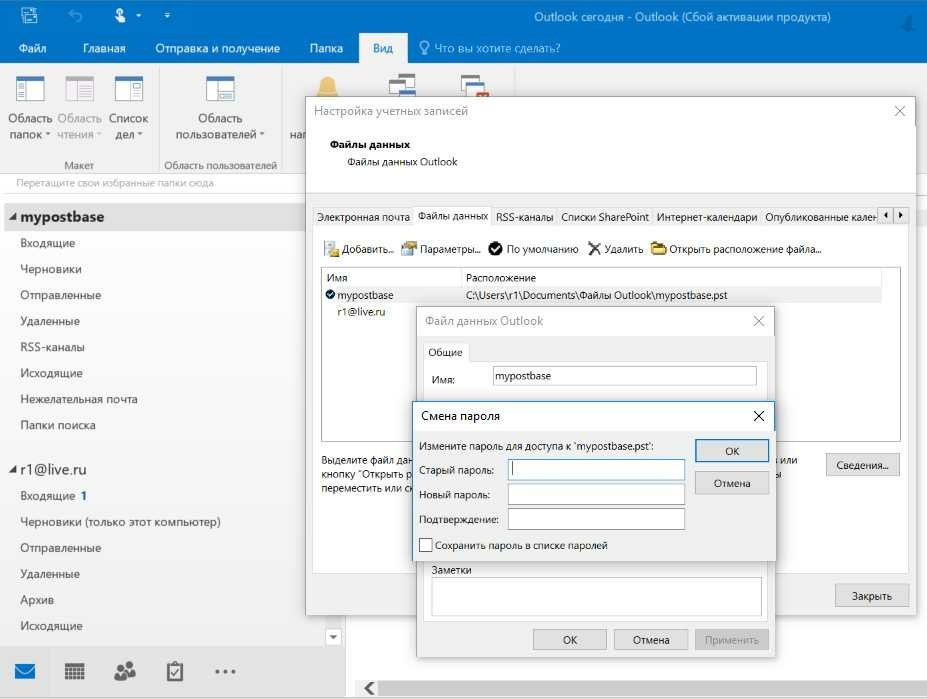Screen dimensions: 927x699
Task: Click Open File Location folder icon
Action: 658,249
